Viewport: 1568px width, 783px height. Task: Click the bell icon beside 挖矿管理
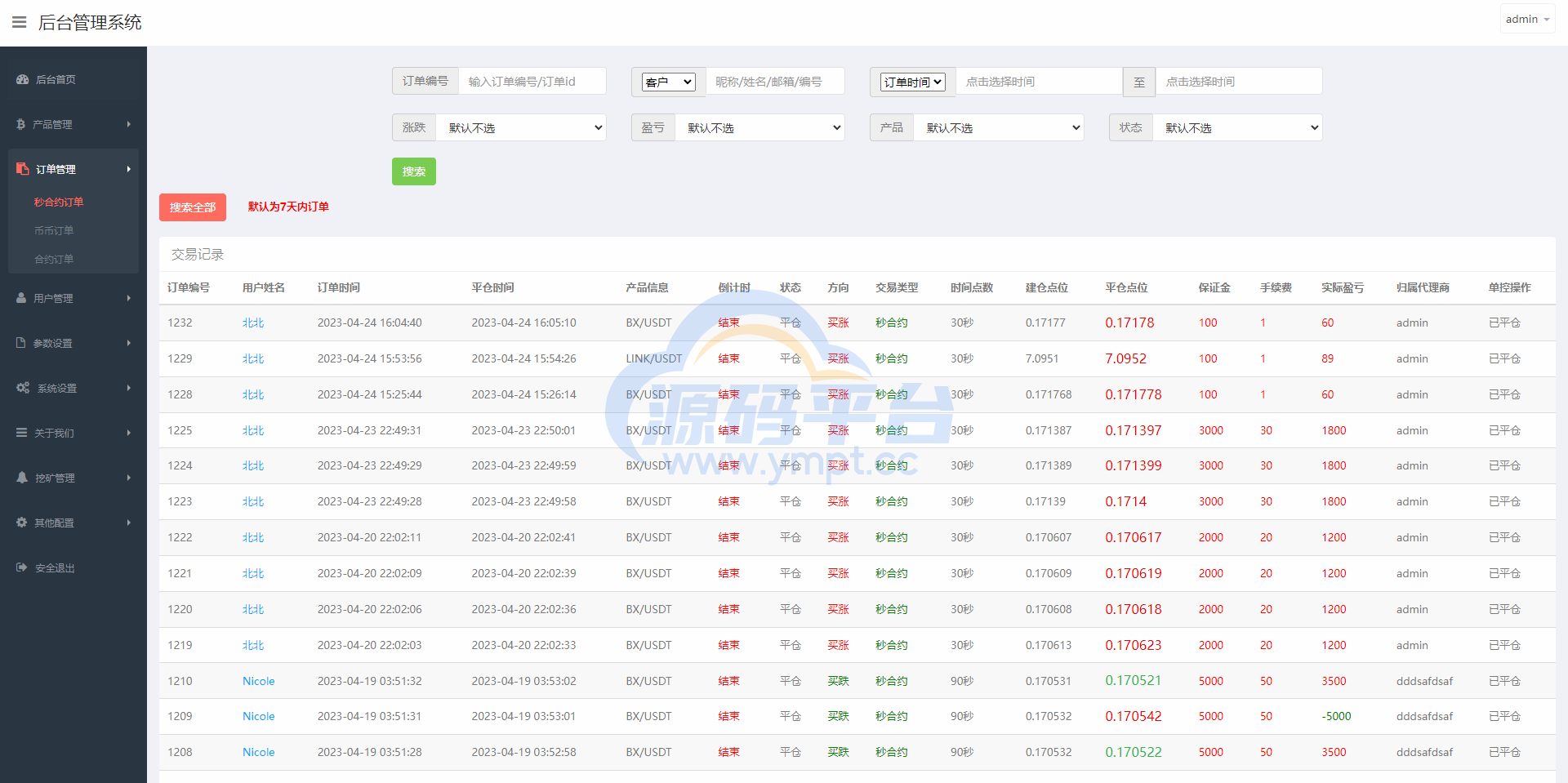coord(22,478)
